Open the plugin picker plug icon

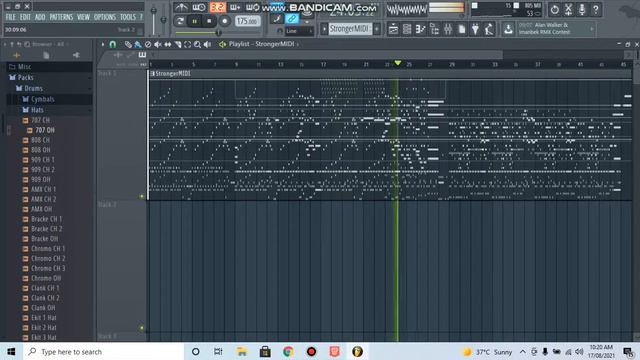476,29
